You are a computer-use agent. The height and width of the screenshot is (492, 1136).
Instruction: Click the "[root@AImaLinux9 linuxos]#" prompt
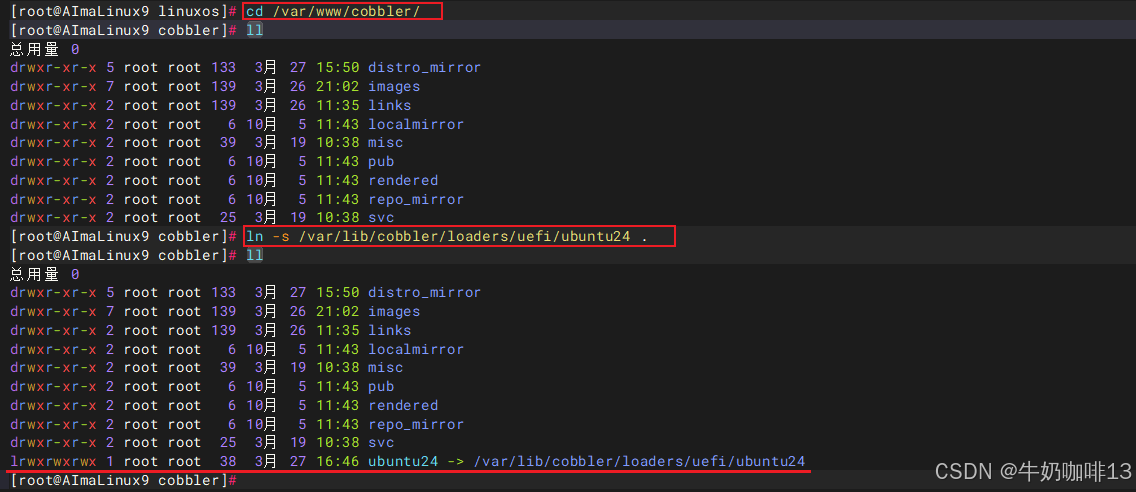tap(123, 12)
